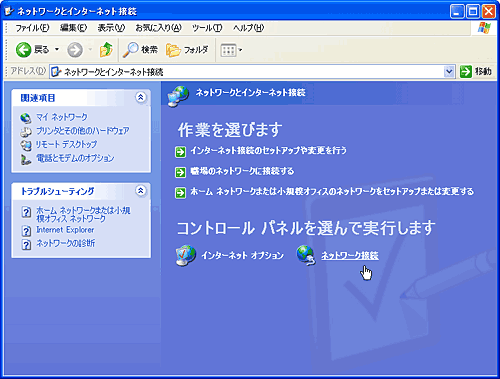Open the リモート デスクトップ link

[x=66, y=144]
